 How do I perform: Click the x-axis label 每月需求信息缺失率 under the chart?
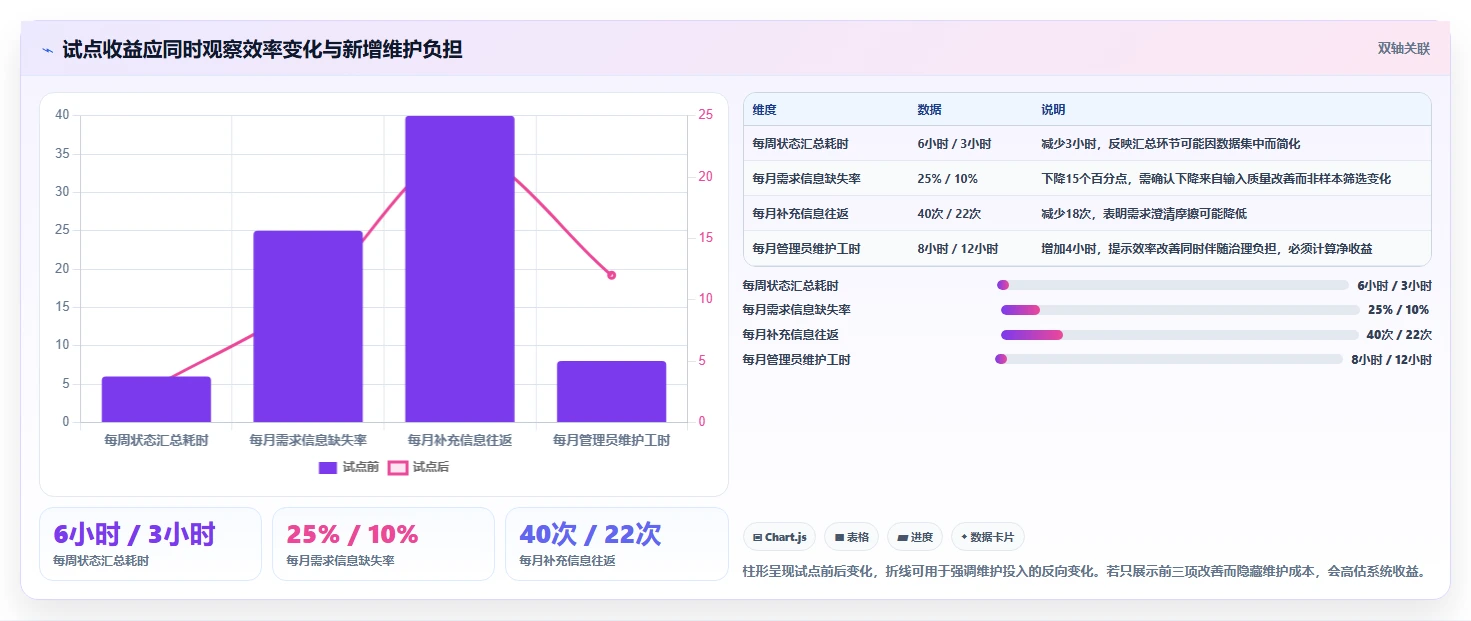click(x=308, y=440)
